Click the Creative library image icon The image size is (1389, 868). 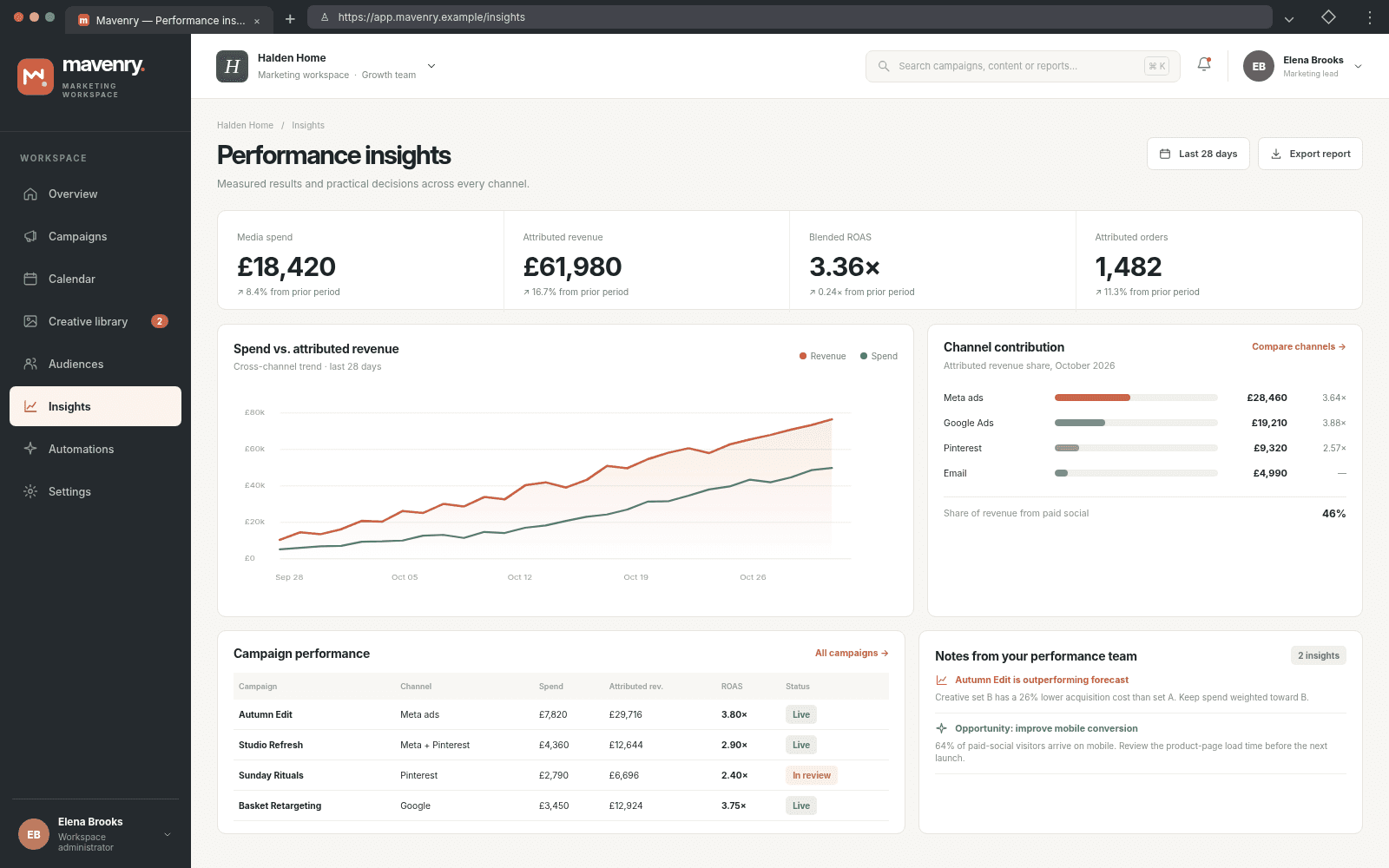pyautogui.click(x=30, y=321)
